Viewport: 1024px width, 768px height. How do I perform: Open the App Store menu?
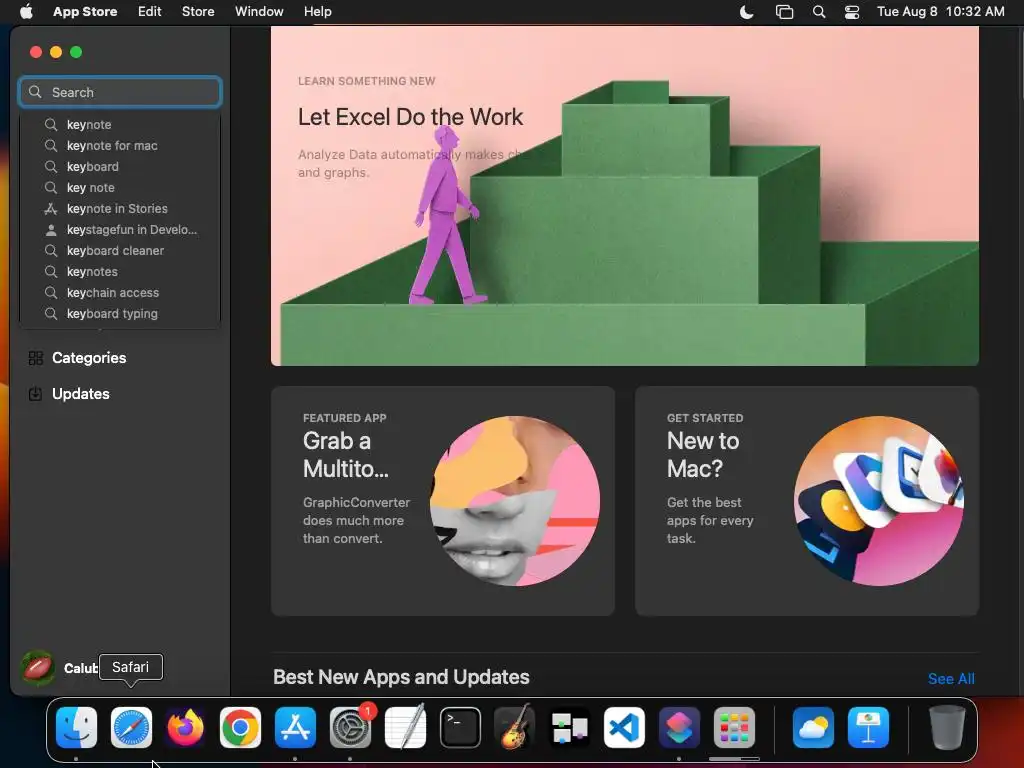85,12
